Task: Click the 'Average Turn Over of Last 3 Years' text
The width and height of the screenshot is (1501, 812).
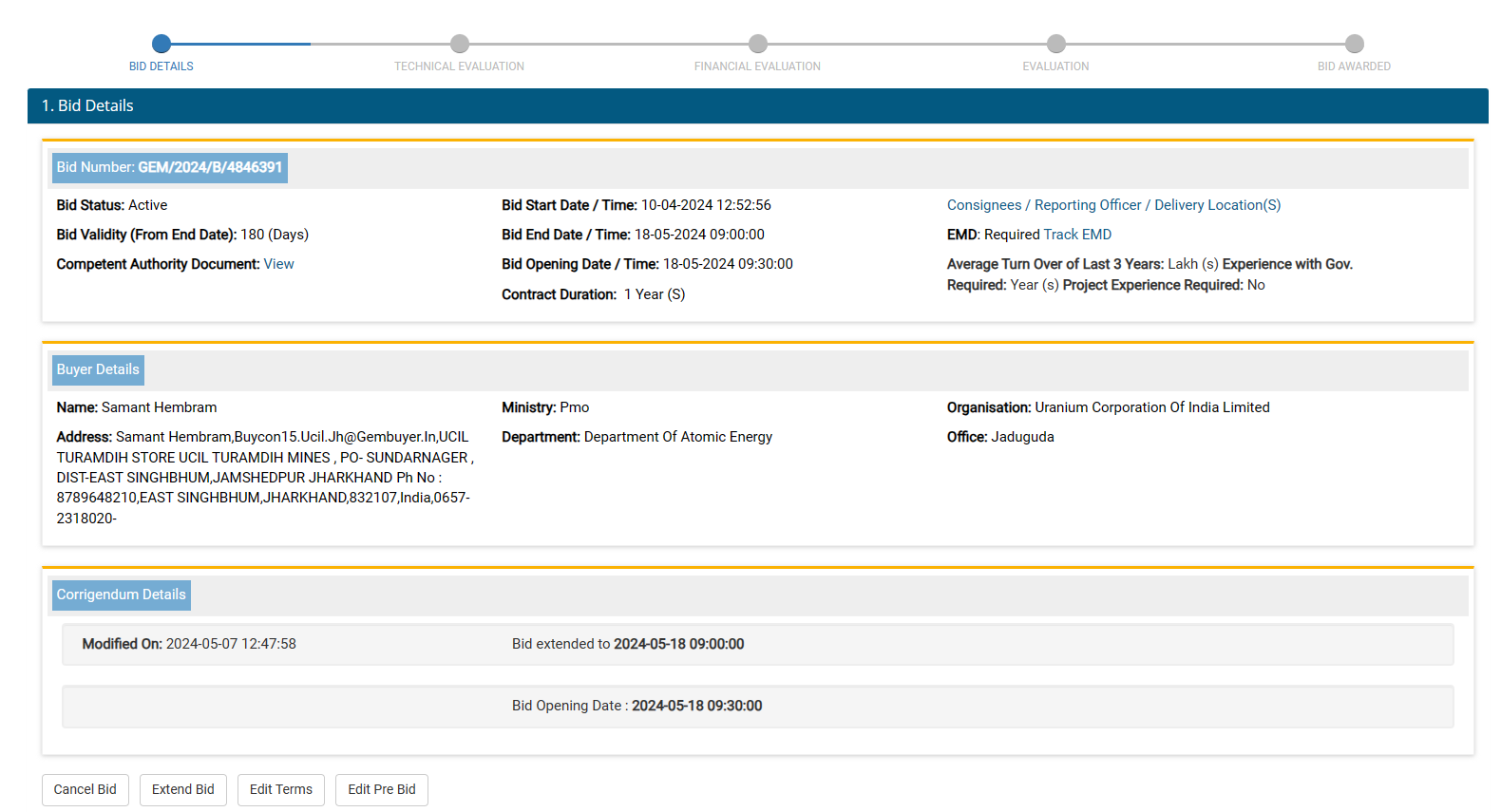Action: pos(1054,264)
